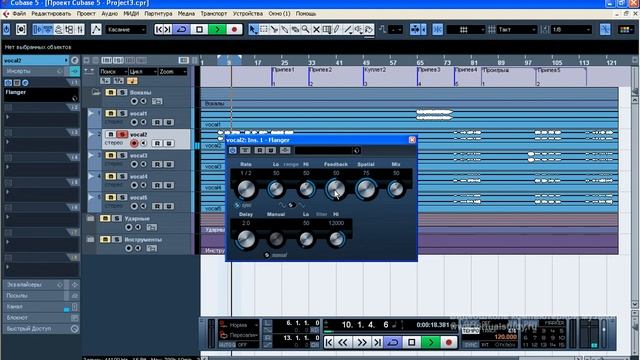Click the tempo value 120.000
The image size is (640, 360).
505,337
